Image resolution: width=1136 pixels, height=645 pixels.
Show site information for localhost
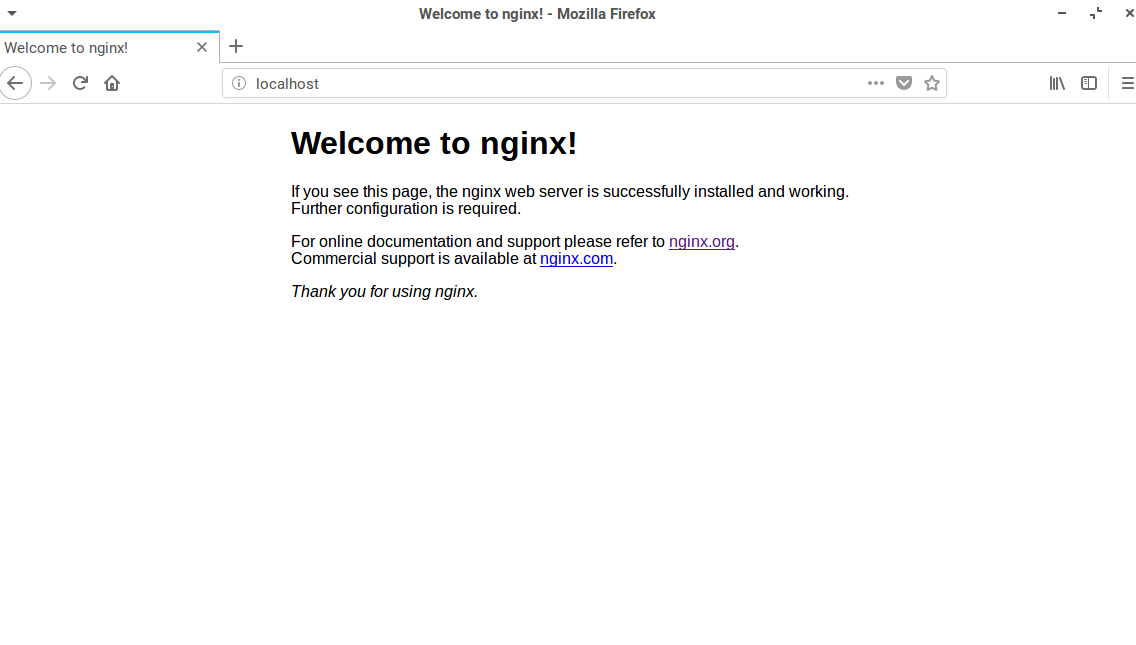pyautogui.click(x=239, y=84)
